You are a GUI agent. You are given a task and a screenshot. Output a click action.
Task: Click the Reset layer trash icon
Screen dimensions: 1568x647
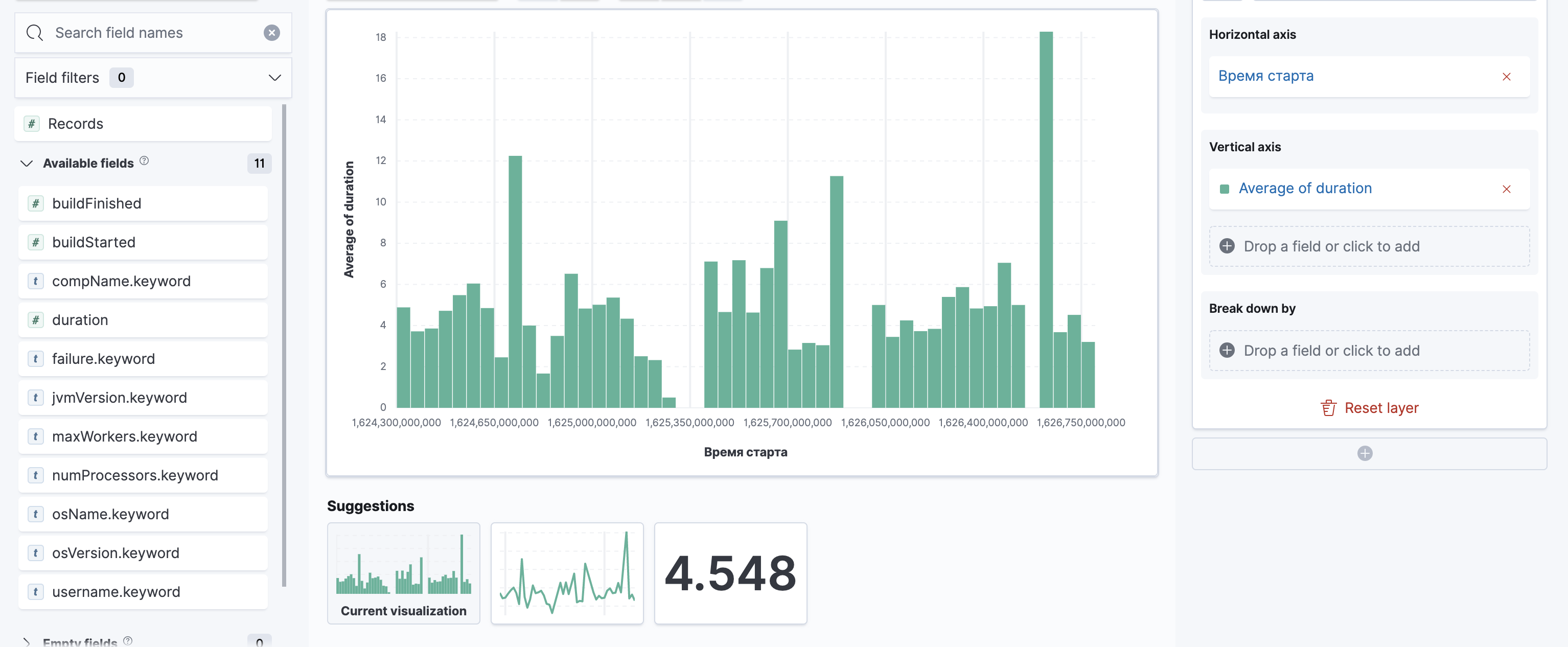click(x=1328, y=408)
